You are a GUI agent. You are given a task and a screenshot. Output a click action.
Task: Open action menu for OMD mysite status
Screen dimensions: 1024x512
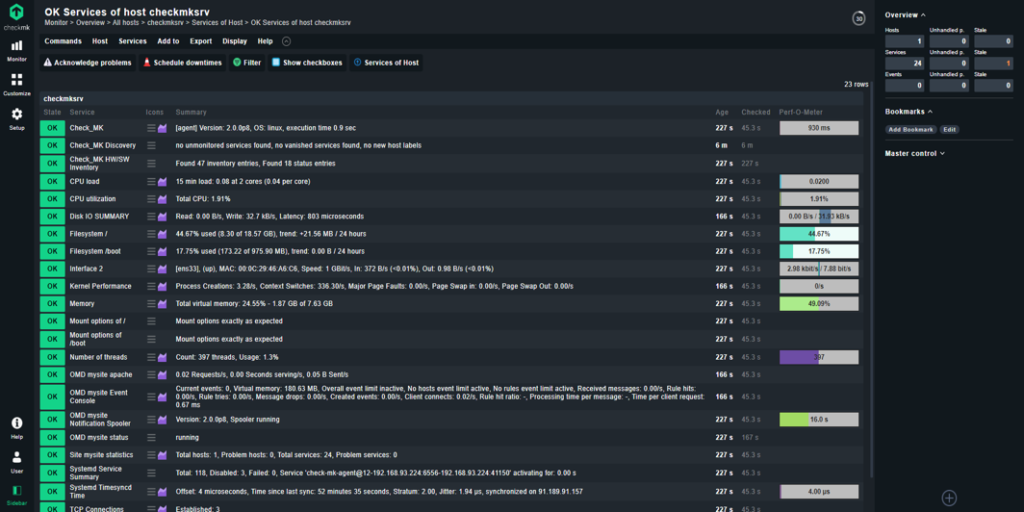point(152,438)
